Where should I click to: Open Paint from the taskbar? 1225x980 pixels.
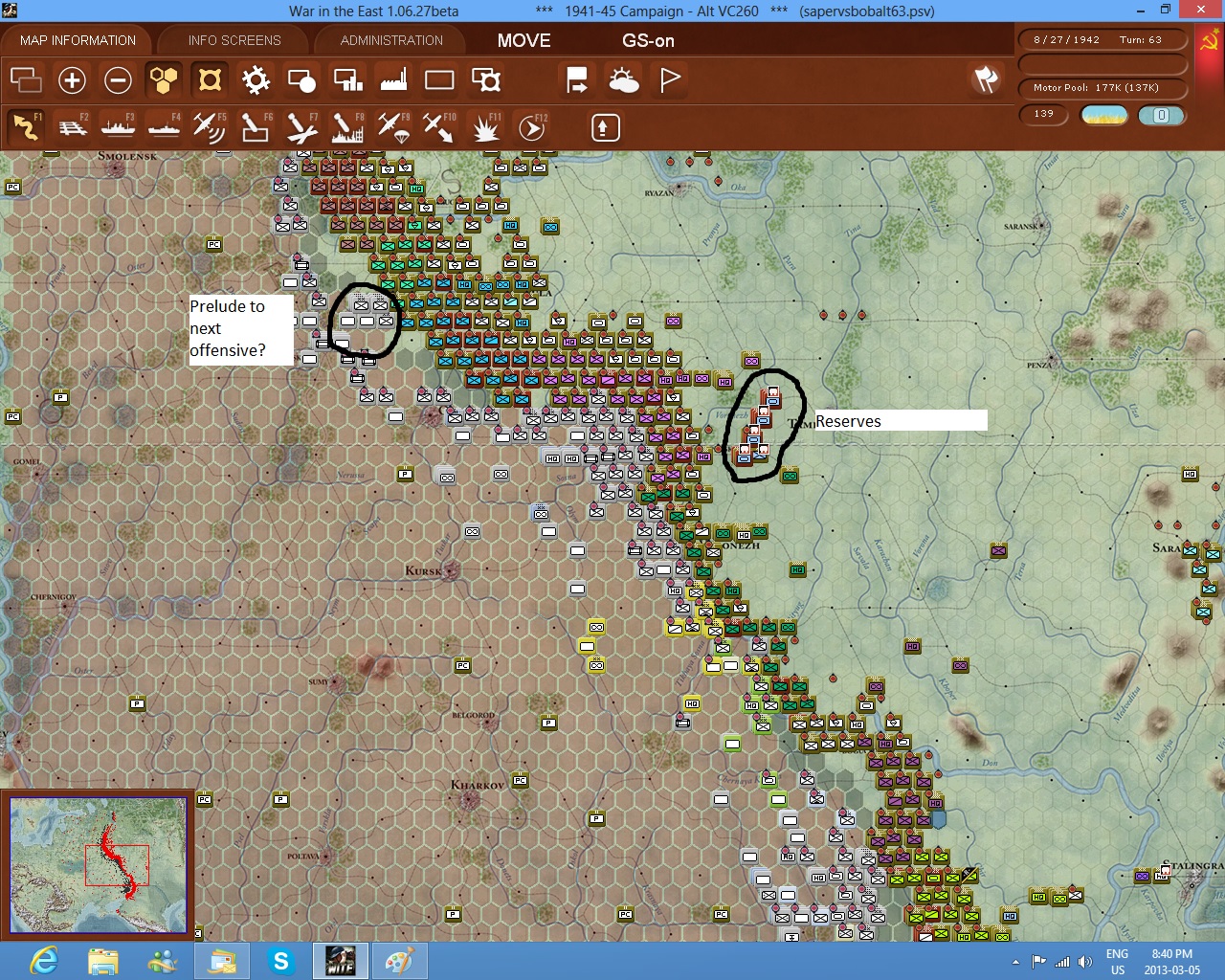[x=400, y=961]
